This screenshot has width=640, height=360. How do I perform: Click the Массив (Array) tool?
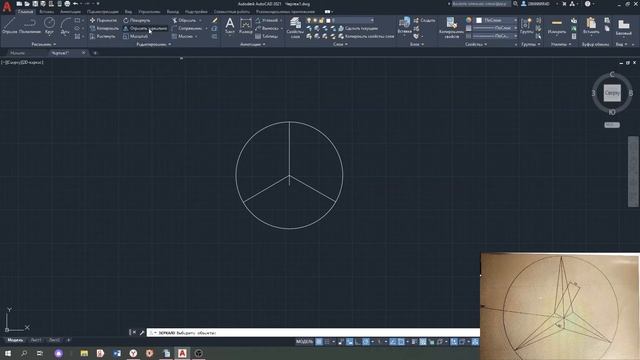(182, 36)
